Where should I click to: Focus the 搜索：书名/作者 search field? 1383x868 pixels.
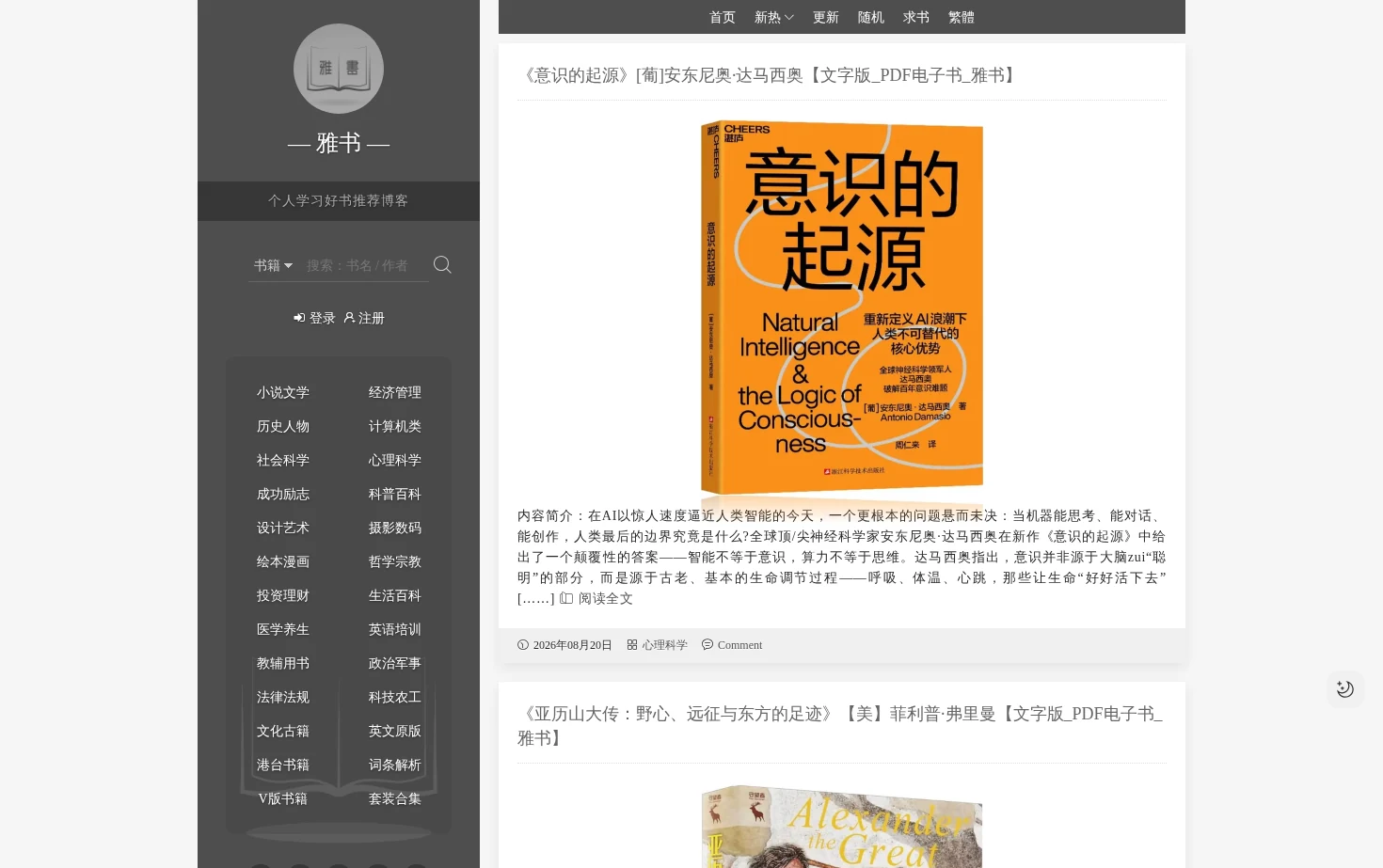pos(365,265)
